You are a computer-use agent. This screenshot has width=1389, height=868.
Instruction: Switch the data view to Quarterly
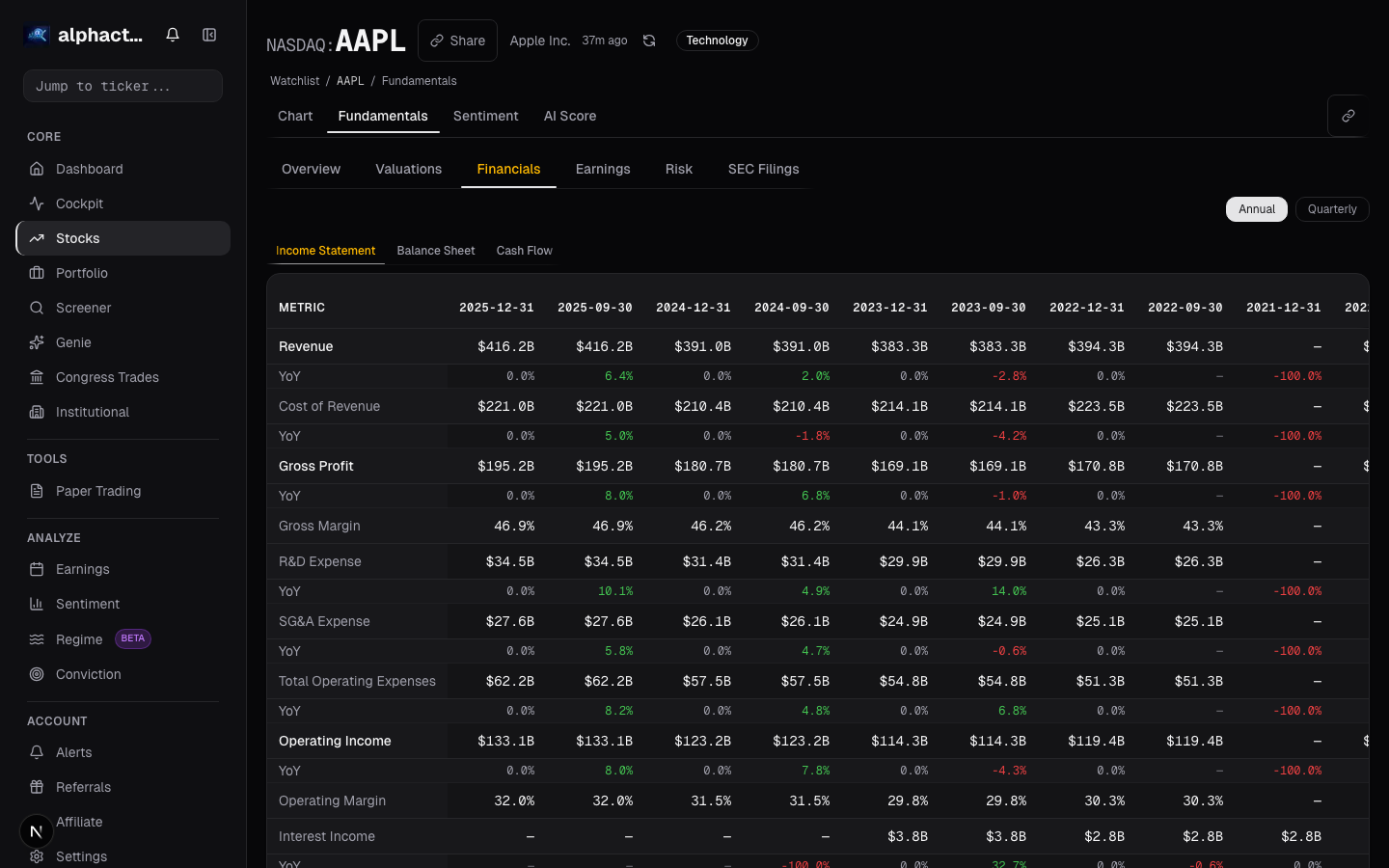(1332, 208)
